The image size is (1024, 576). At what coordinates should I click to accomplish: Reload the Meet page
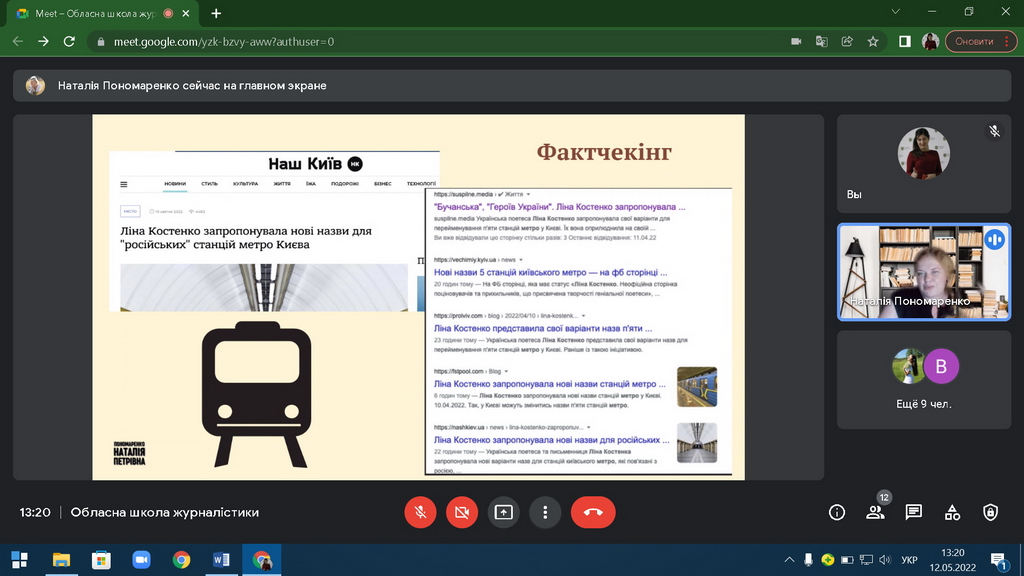(69, 41)
